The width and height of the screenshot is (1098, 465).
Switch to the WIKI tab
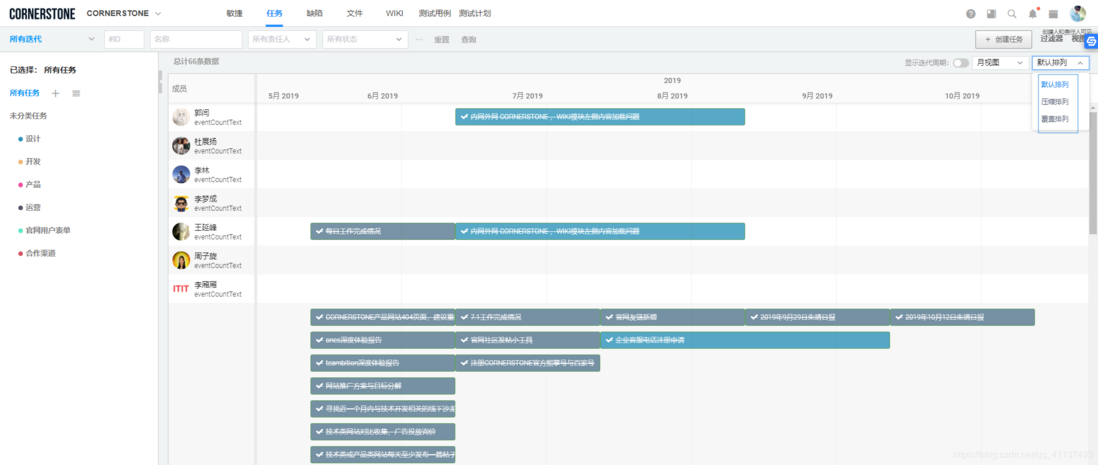coord(394,13)
